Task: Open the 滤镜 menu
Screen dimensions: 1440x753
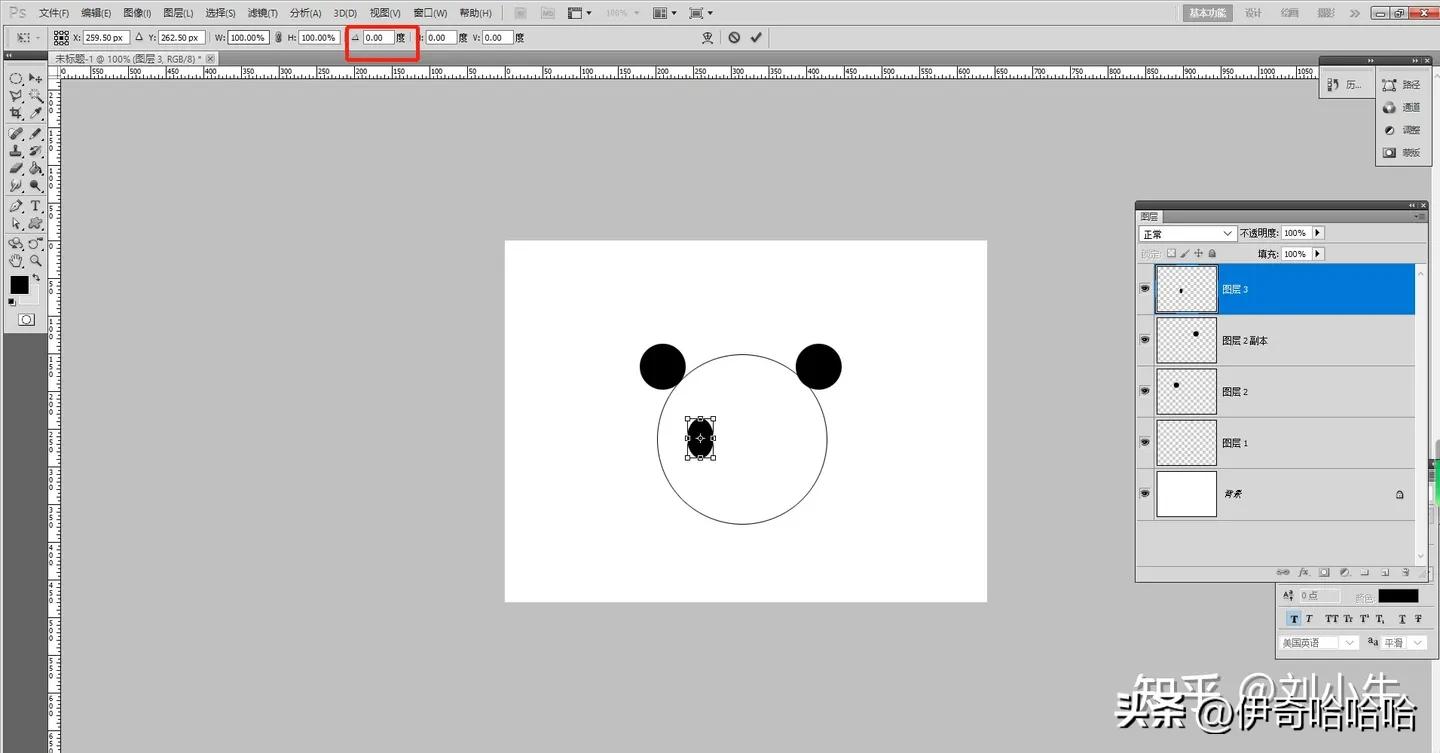Action: pos(261,12)
